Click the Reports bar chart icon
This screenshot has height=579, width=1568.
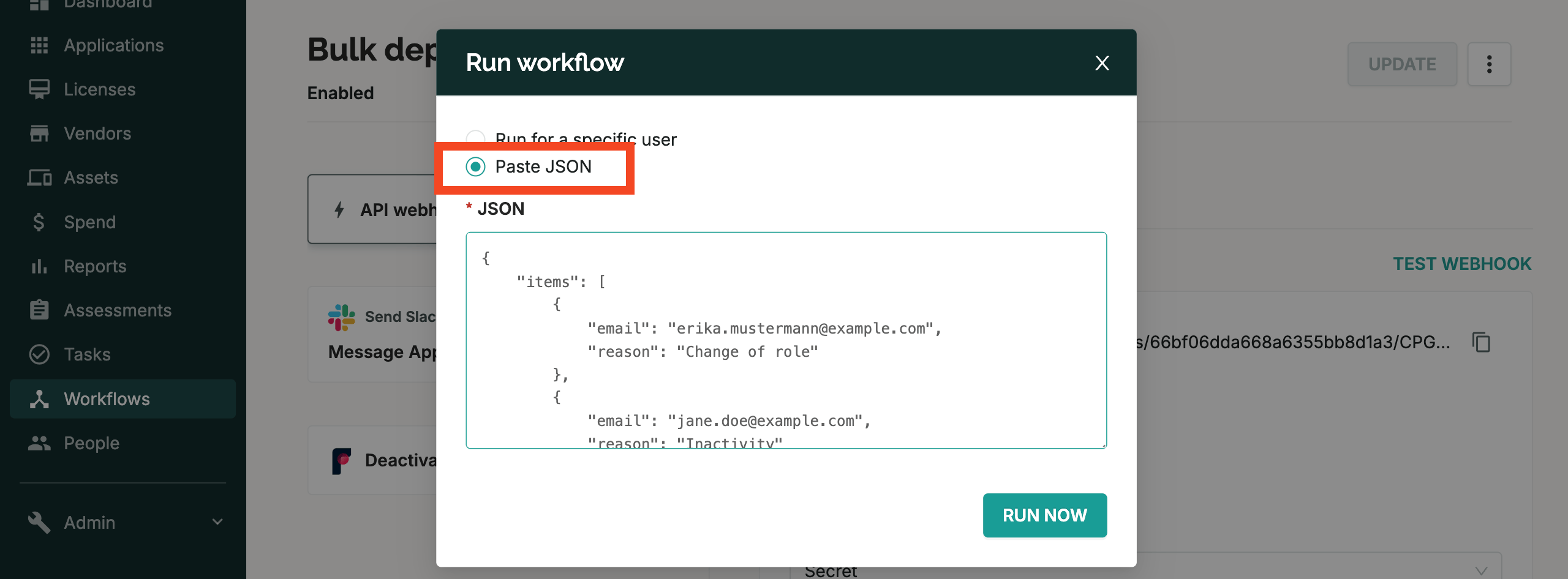pos(39,266)
